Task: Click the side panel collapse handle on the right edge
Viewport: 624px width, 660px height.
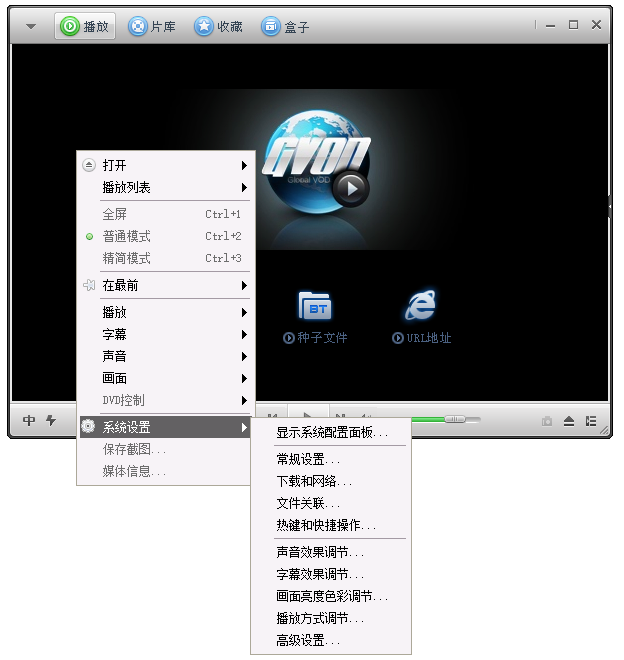Action: (x=610, y=206)
